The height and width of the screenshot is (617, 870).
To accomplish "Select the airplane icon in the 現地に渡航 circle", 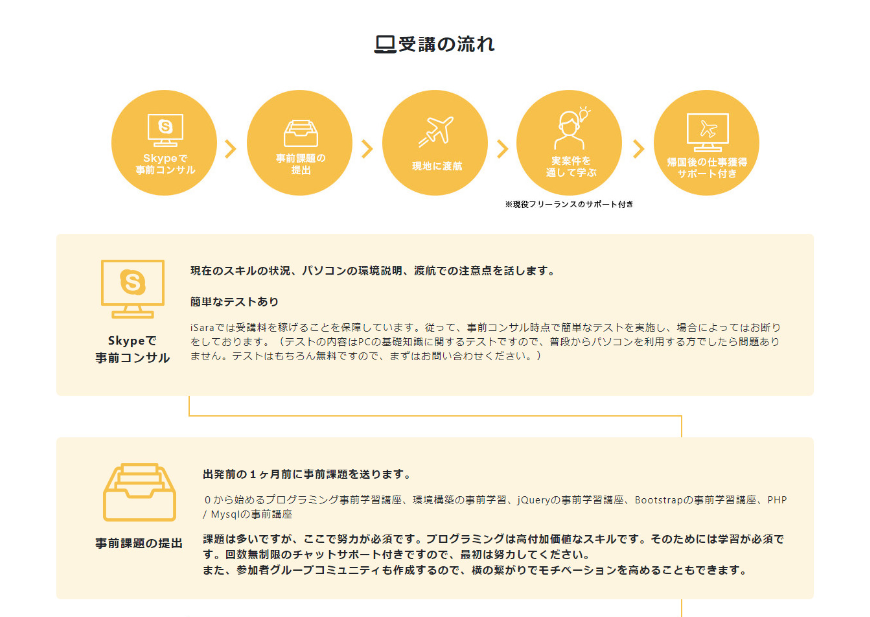I will point(436,131).
